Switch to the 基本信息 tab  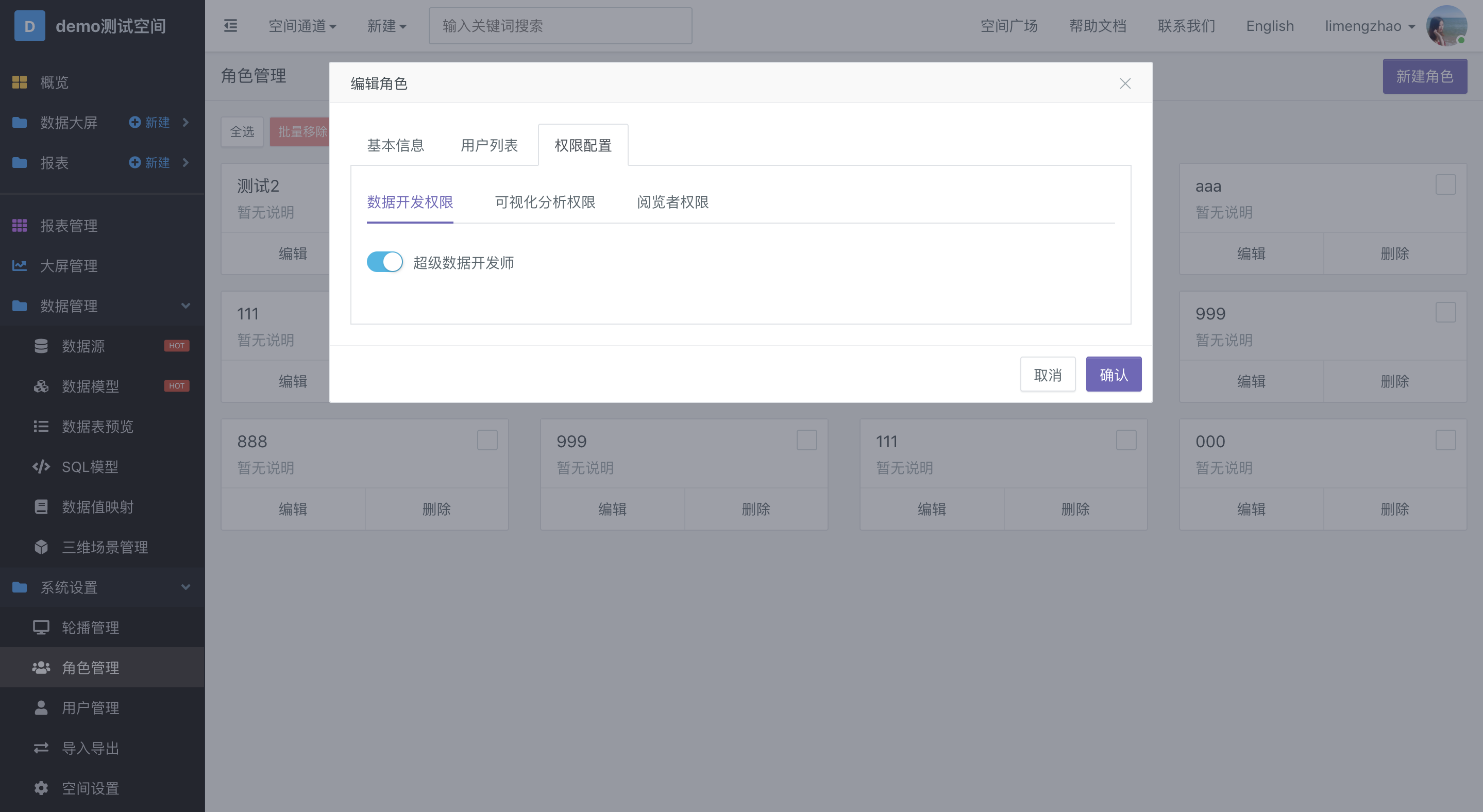(x=396, y=146)
